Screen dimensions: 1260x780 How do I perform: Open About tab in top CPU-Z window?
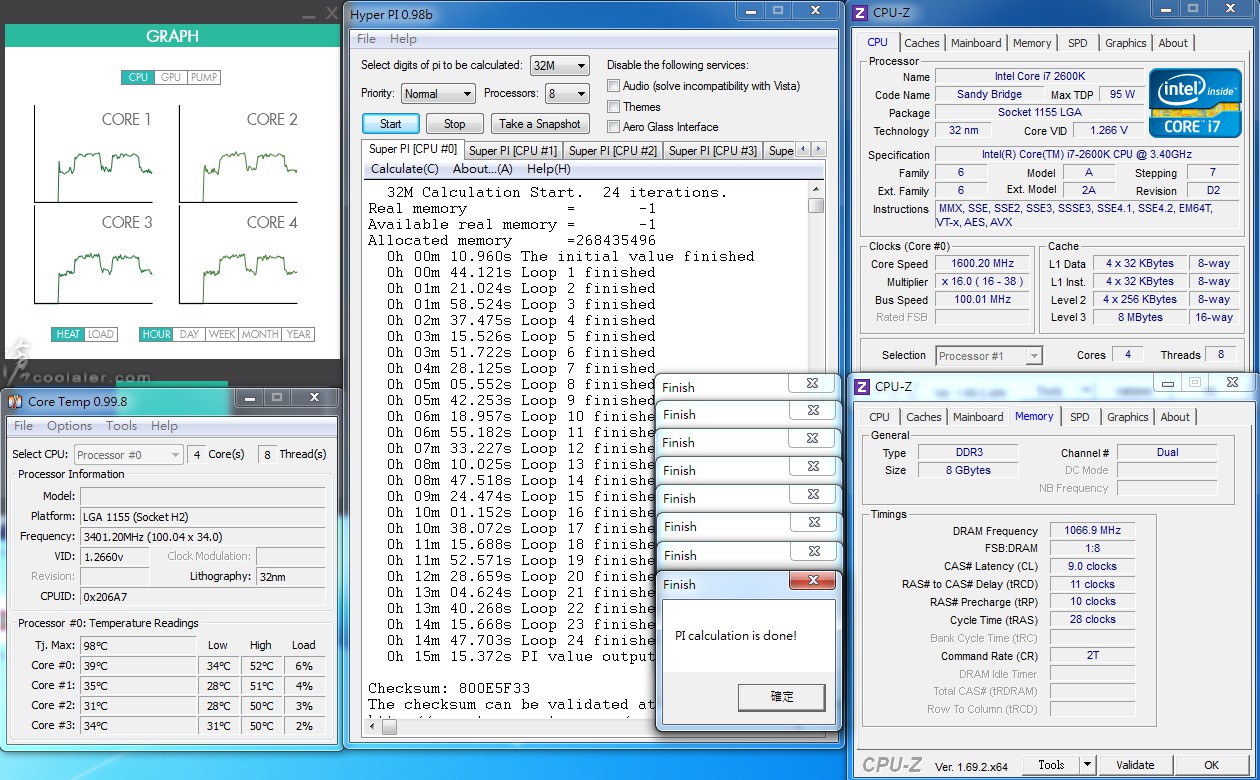pos(1173,43)
